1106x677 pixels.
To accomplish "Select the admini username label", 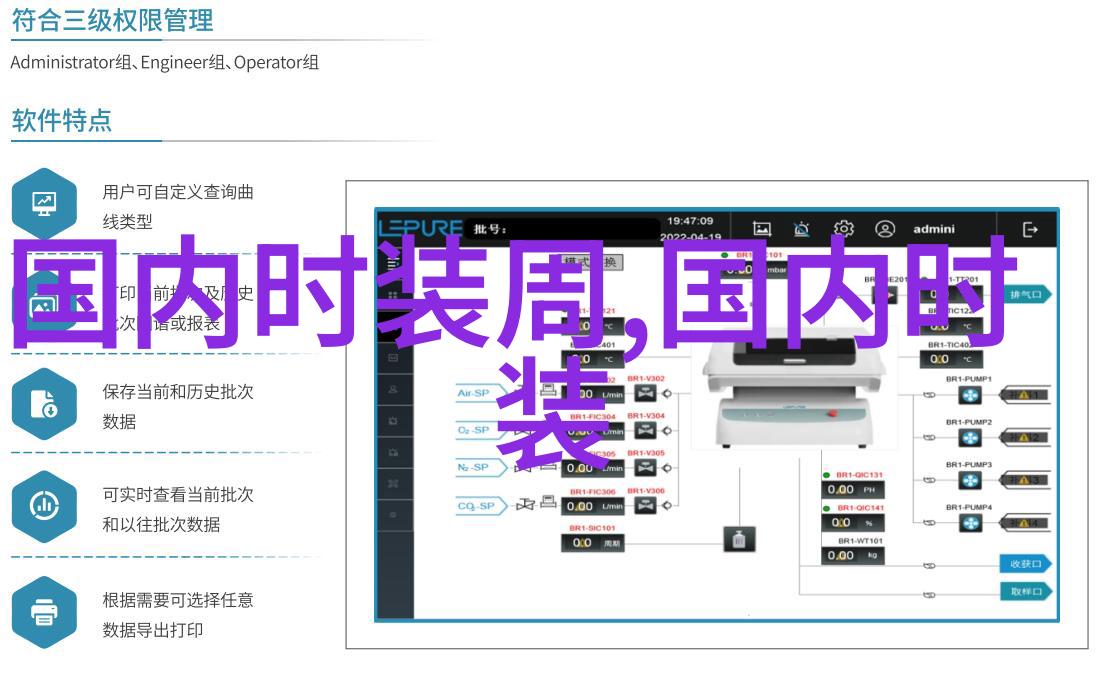I will (x=934, y=229).
